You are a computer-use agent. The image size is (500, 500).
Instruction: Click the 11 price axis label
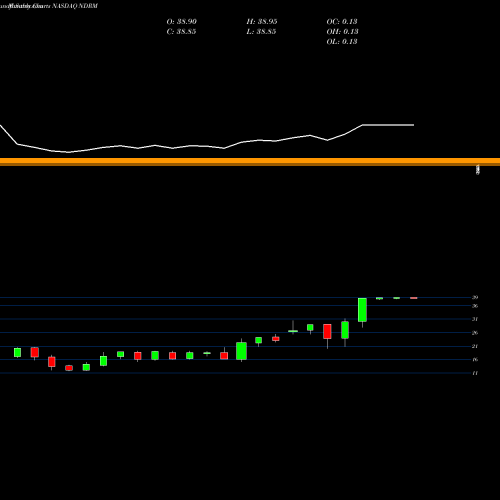[x=475, y=373]
